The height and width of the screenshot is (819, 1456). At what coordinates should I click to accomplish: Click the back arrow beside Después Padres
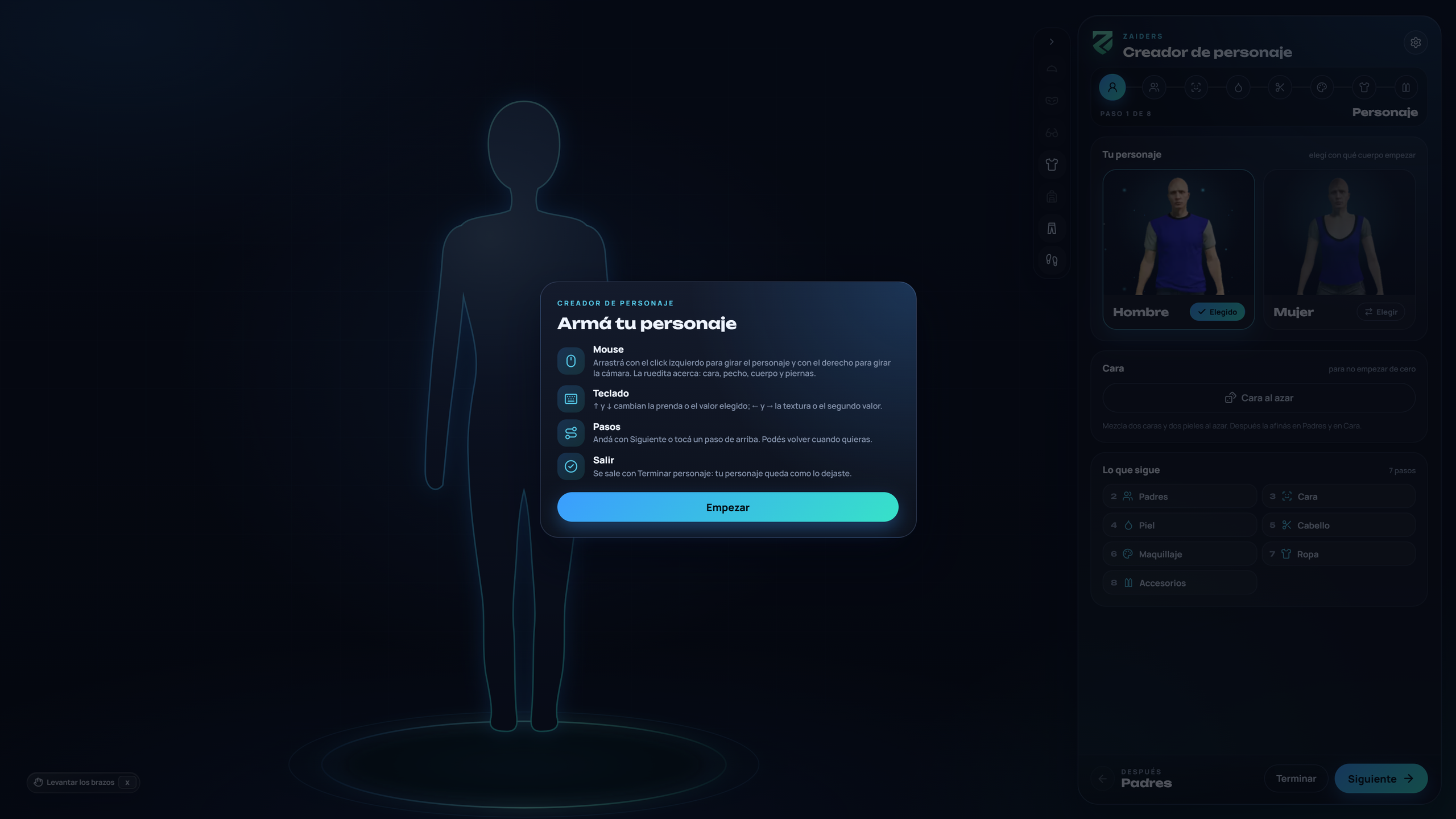1102,779
